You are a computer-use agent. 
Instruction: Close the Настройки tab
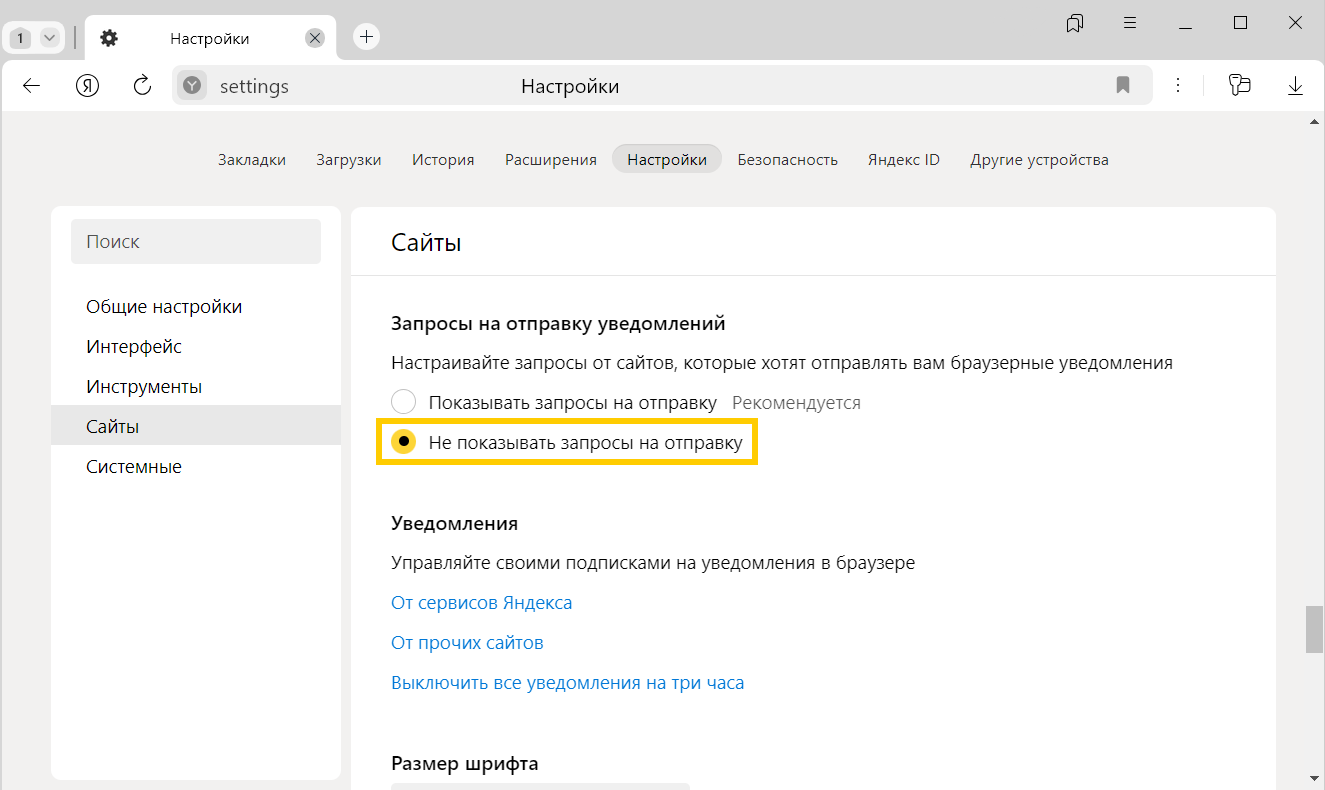point(314,38)
